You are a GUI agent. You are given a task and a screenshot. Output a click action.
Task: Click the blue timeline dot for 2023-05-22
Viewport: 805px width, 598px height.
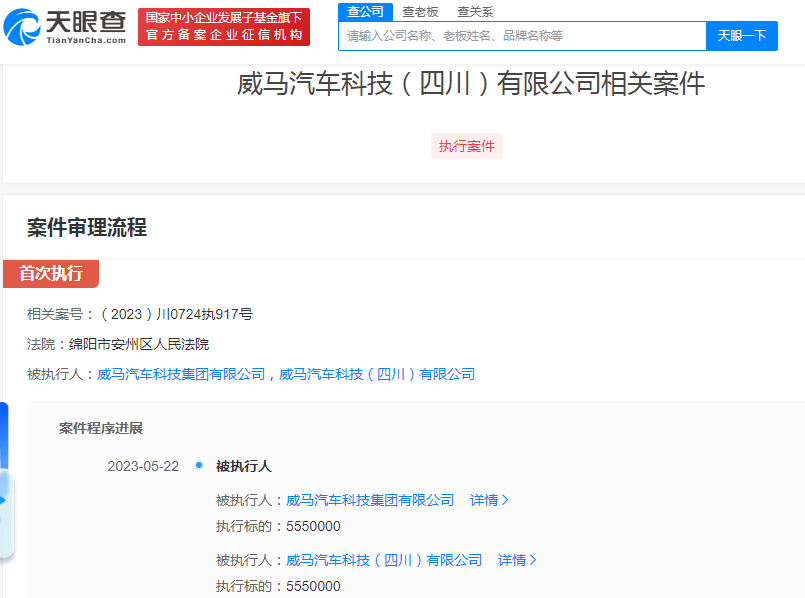pos(199,466)
